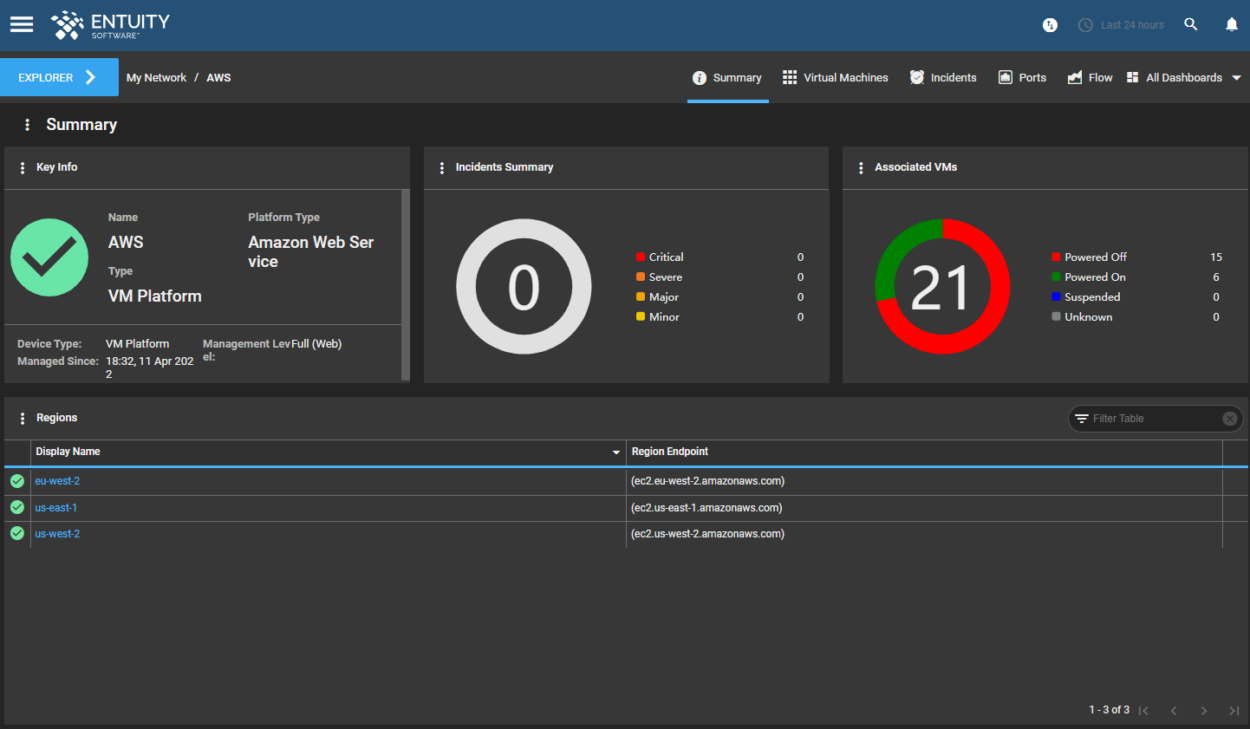1250x729 pixels.
Task: Click the green checkmark status icon in Key Info
Action: click(x=49, y=257)
